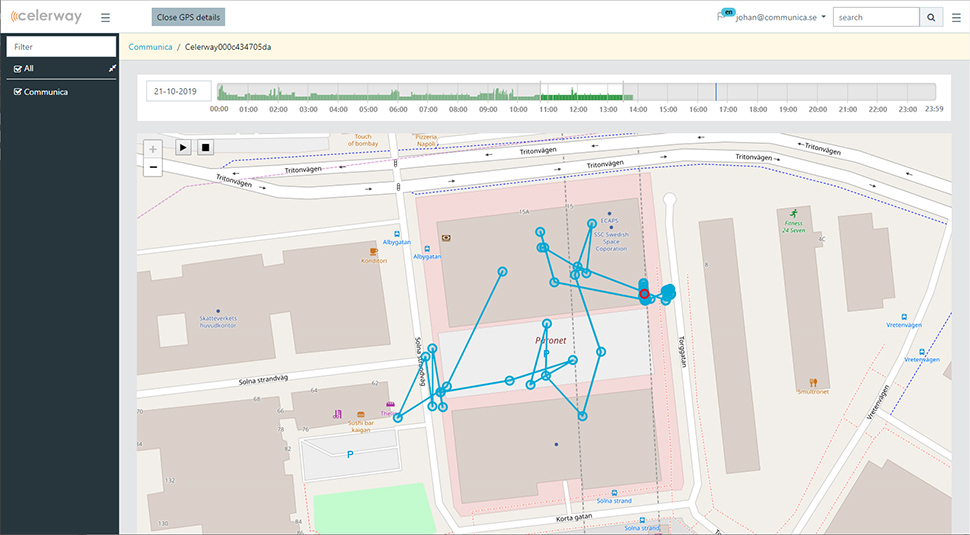This screenshot has width=970, height=535.
Task: Click the red highlighted GPS point
Action: click(644, 294)
